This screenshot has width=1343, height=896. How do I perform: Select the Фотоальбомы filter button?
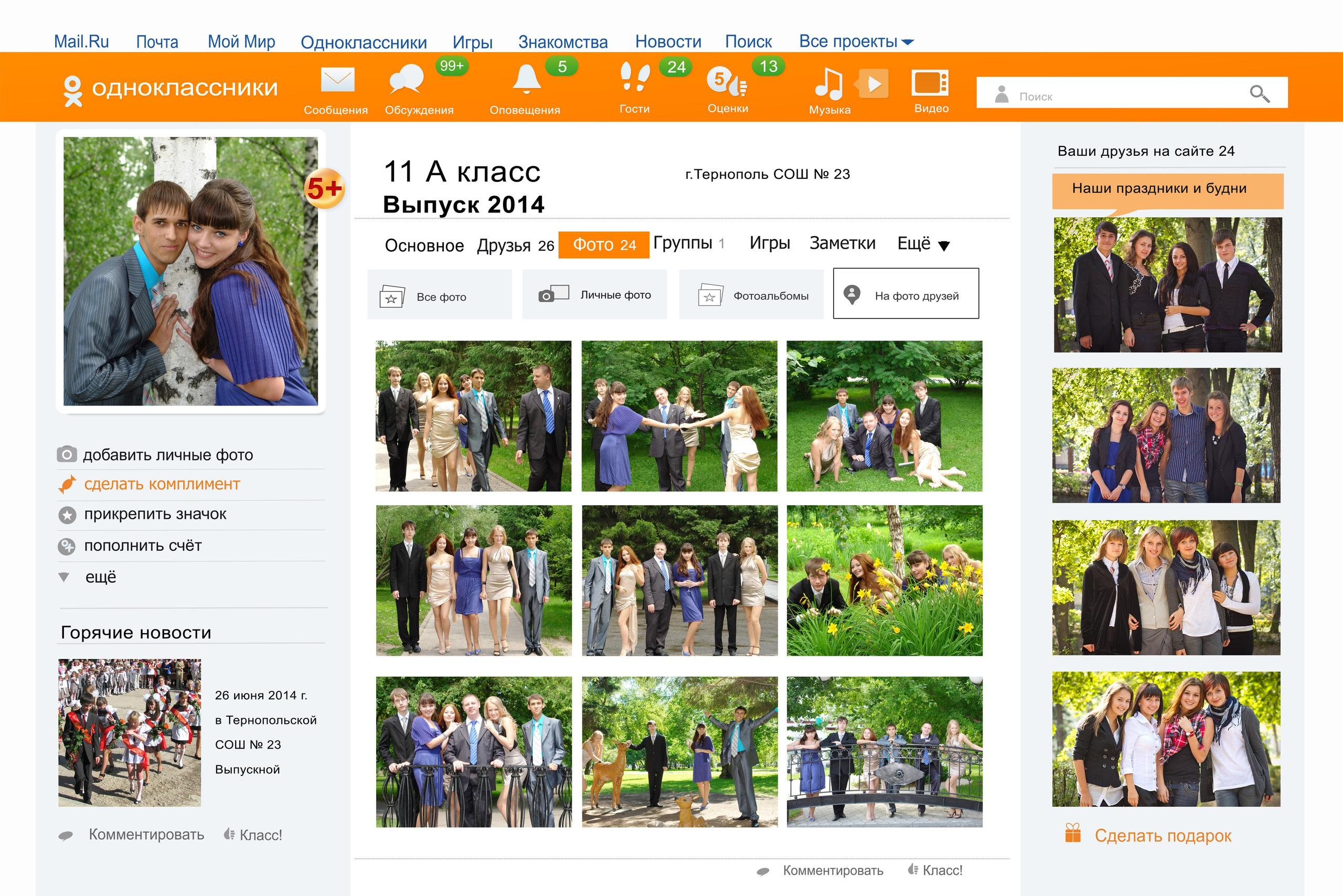(x=751, y=295)
